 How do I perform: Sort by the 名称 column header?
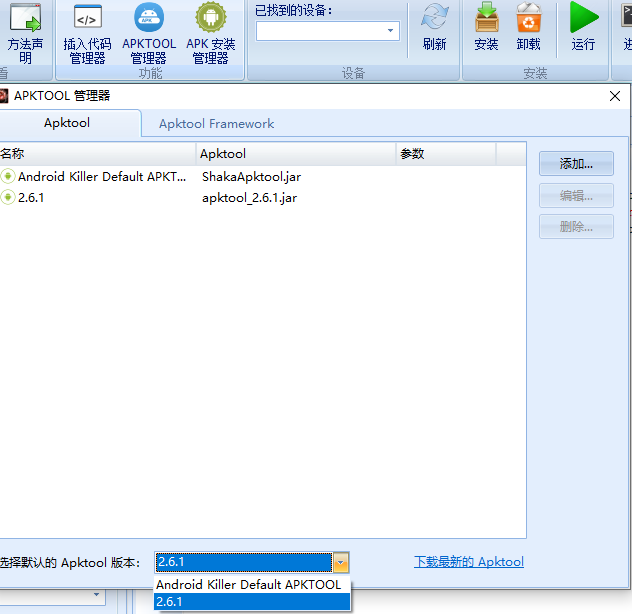(98, 154)
